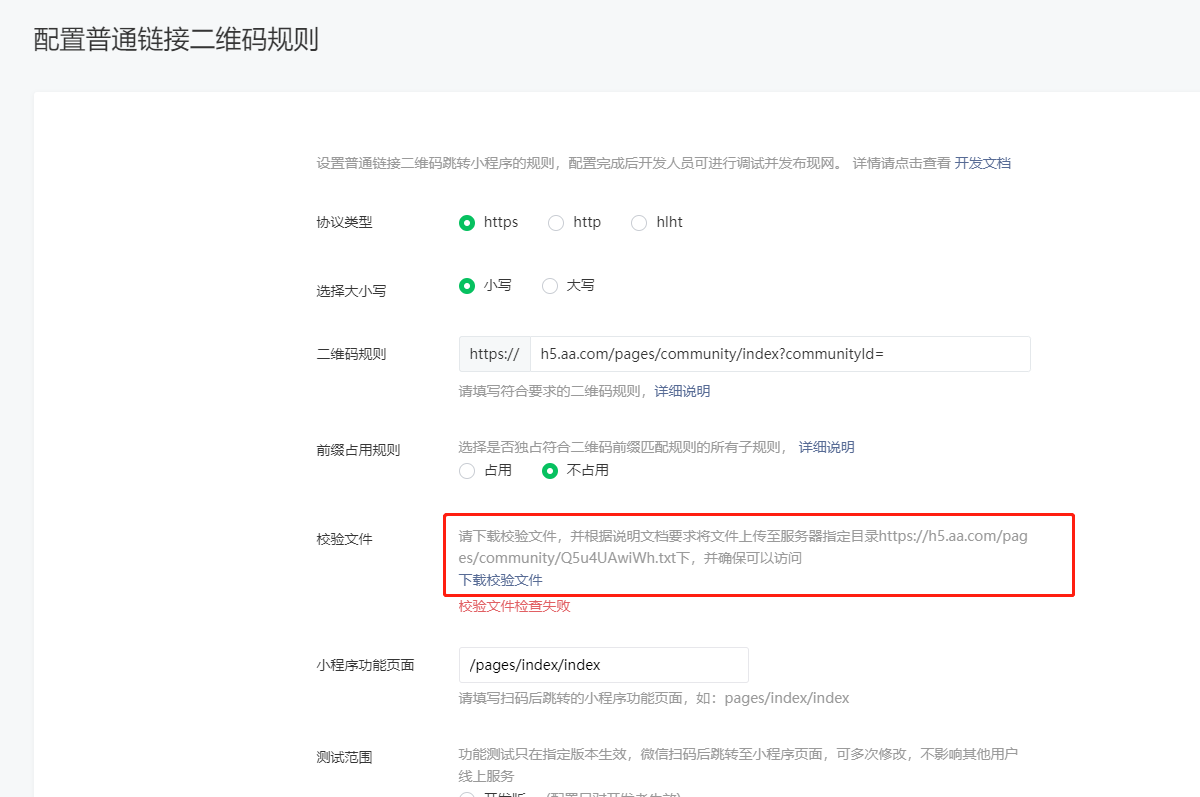The height and width of the screenshot is (797, 1200).
Task: Open 详细说明 link under QR code rule
Action: point(683,391)
